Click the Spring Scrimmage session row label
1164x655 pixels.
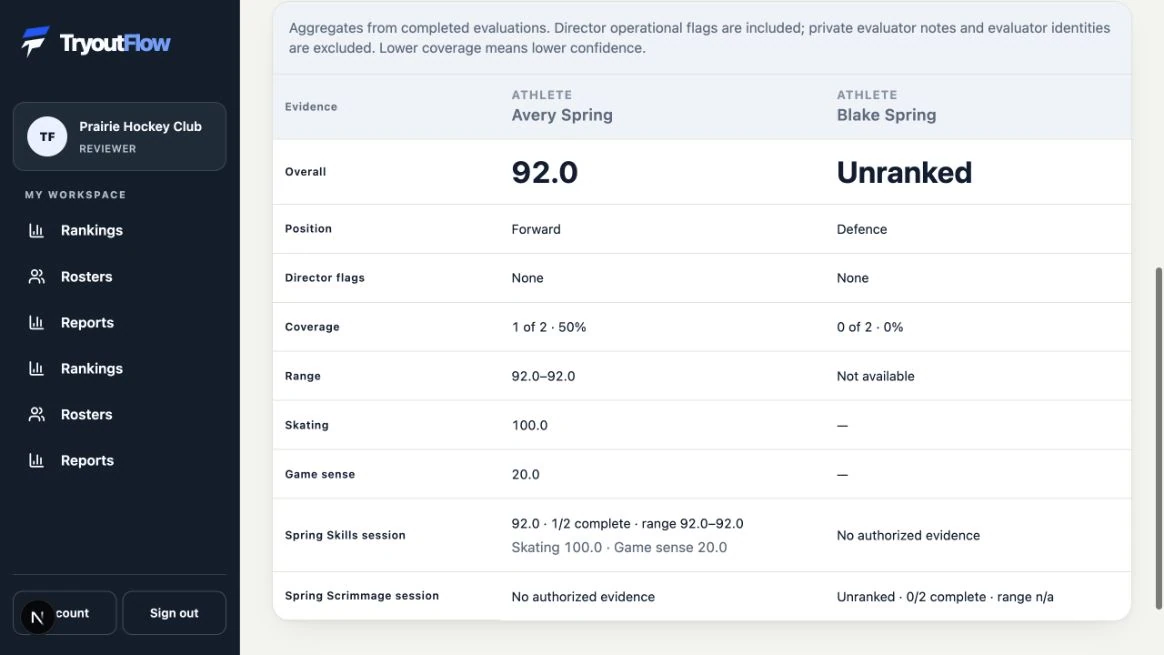click(x=362, y=596)
